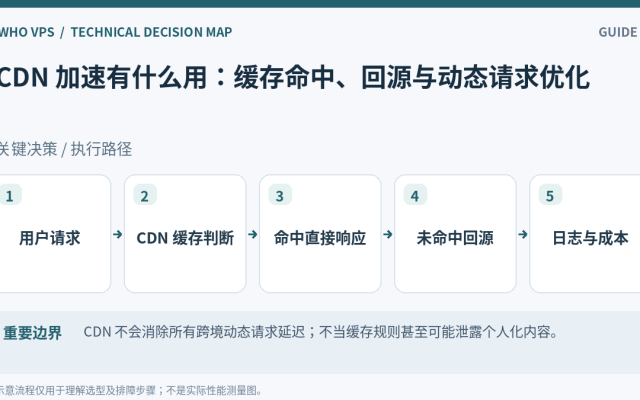Viewport: 640px width, 400px height.
Task: Click the step number 2 badge
Action: pyautogui.click(x=145, y=196)
